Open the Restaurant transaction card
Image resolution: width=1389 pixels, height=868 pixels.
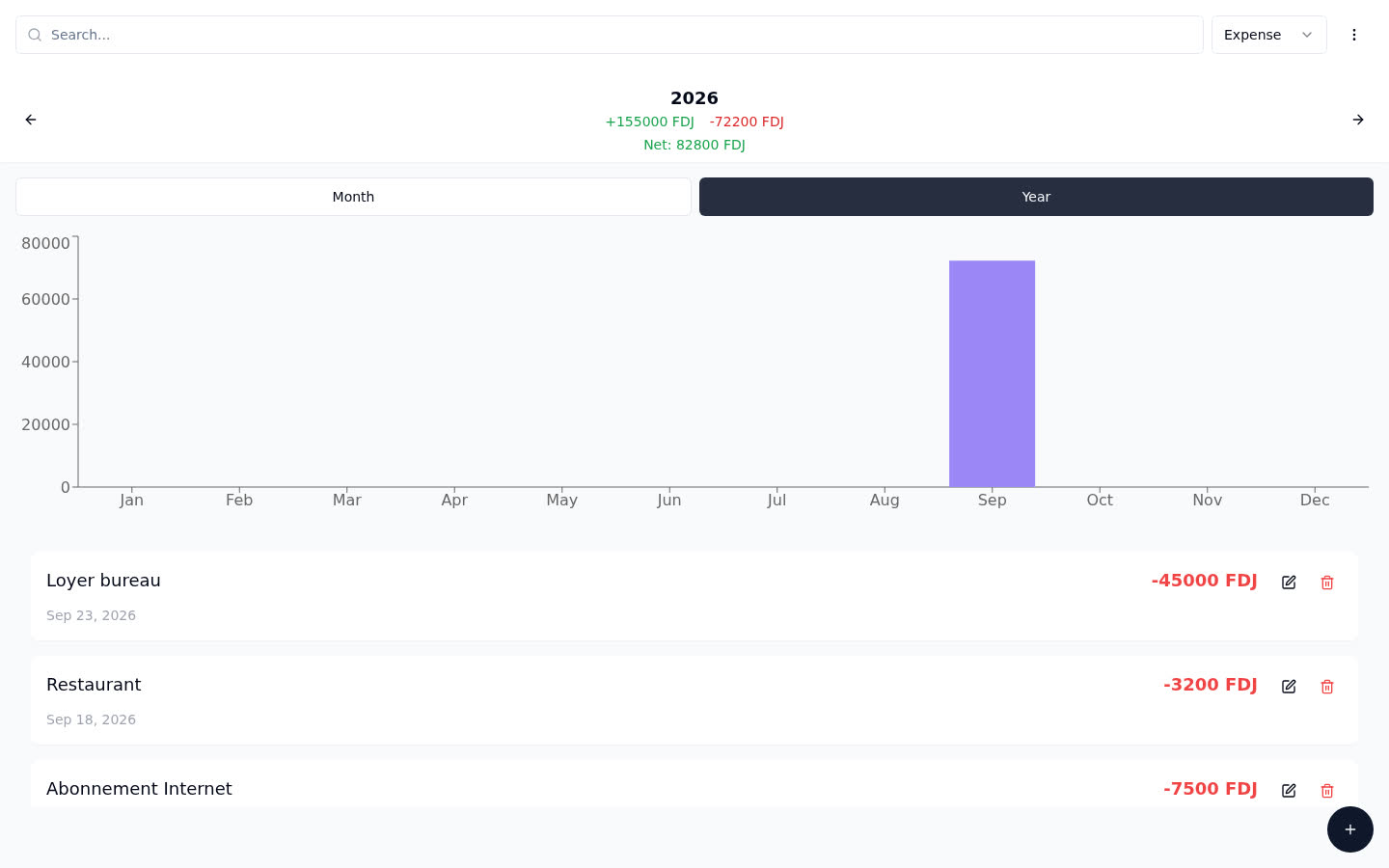(x=694, y=700)
